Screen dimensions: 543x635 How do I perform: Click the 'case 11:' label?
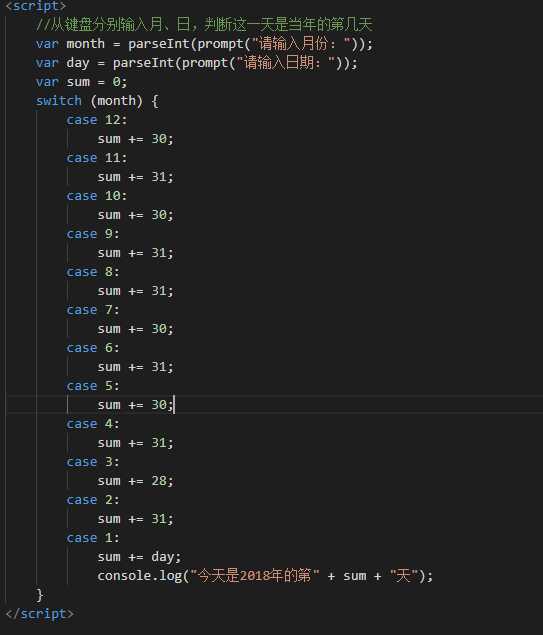click(x=97, y=158)
